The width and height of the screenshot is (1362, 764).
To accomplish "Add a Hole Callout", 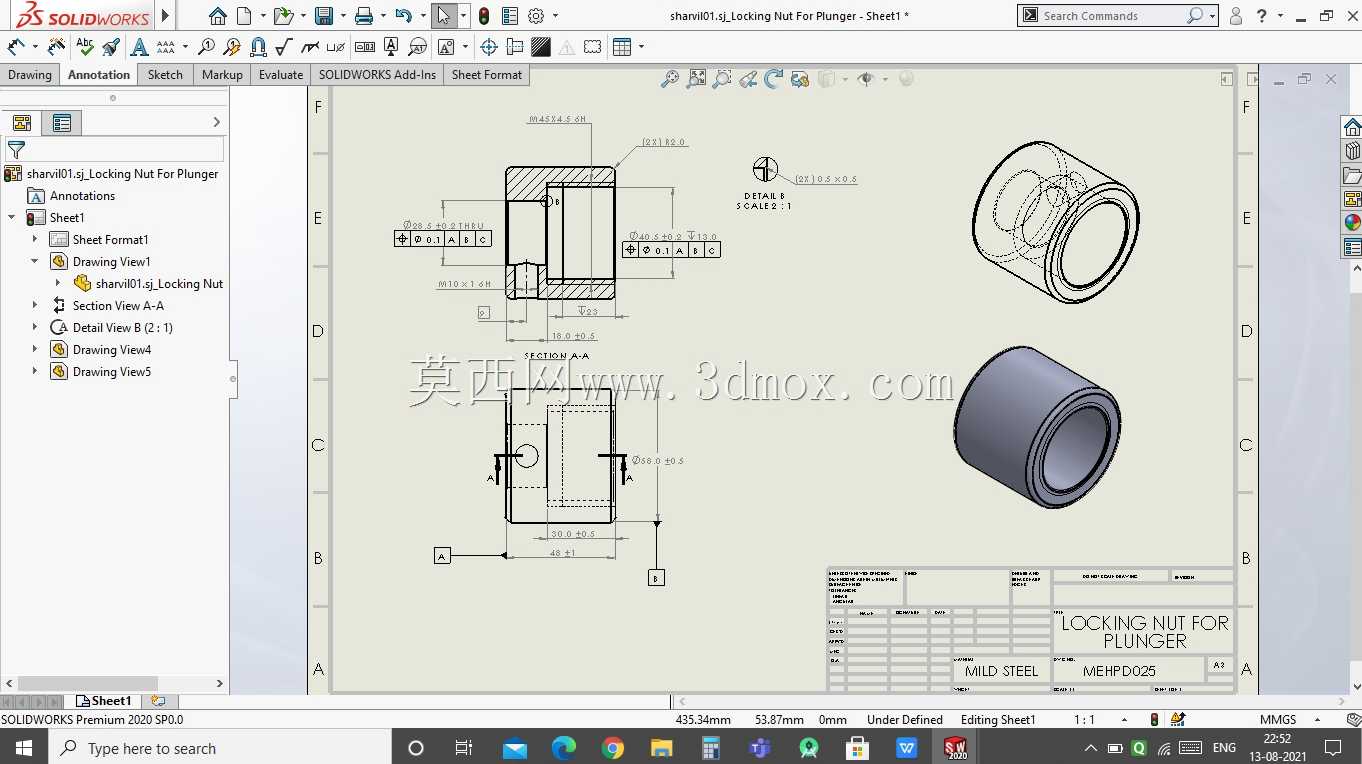I will tap(336, 46).
